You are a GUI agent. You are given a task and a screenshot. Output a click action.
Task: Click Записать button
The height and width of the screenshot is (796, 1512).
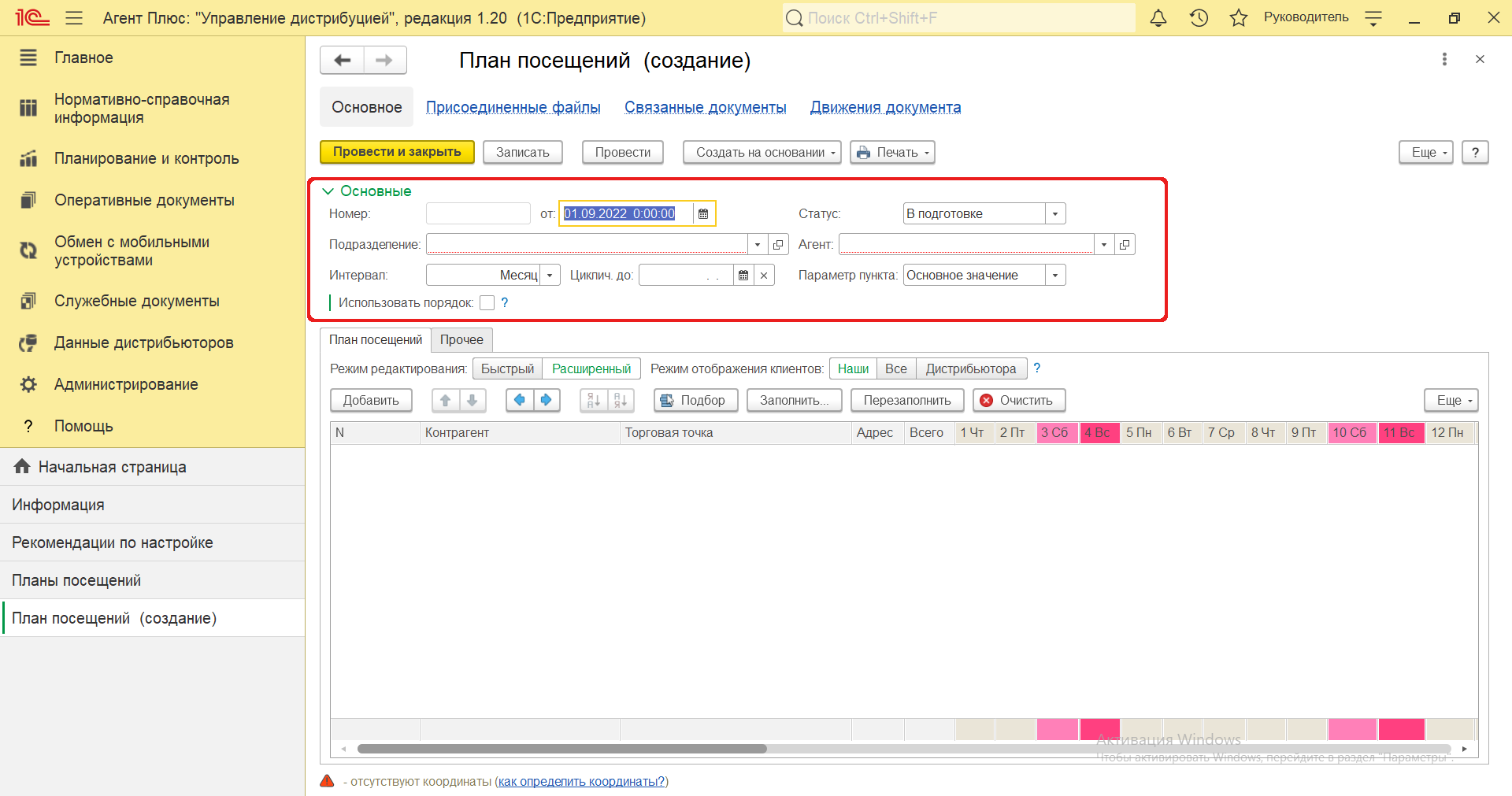(x=523, y=152)
